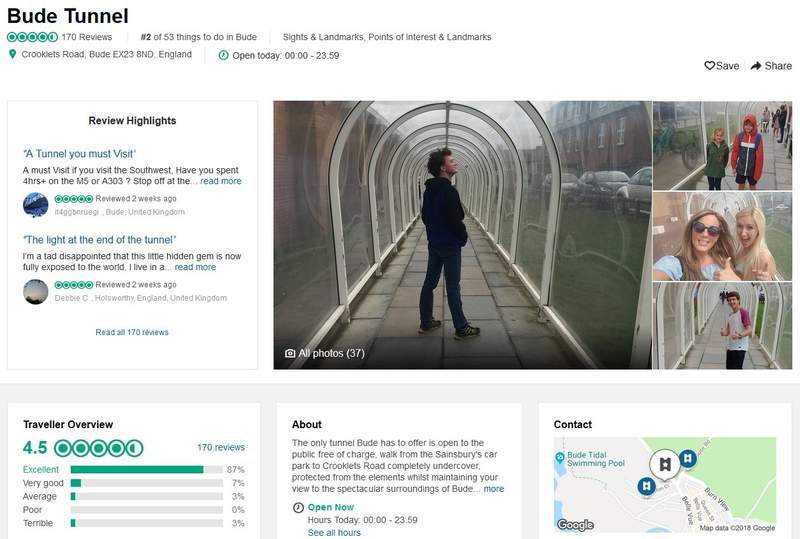Viewport: 800px width, 539px height.
Task: Open the two women selfie thumbnail
Action: (x=721, y=236)
